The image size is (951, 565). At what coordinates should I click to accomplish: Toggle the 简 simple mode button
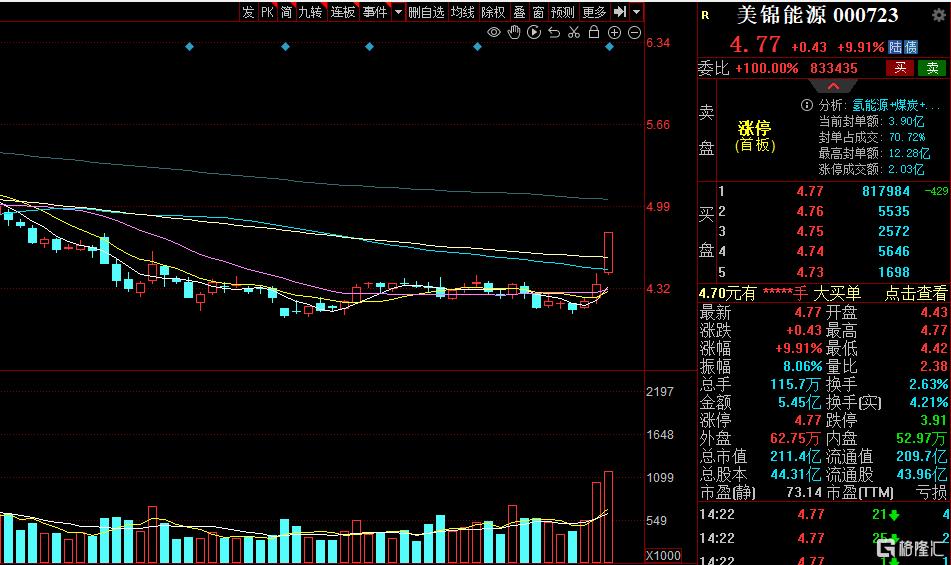pos(286,12)
